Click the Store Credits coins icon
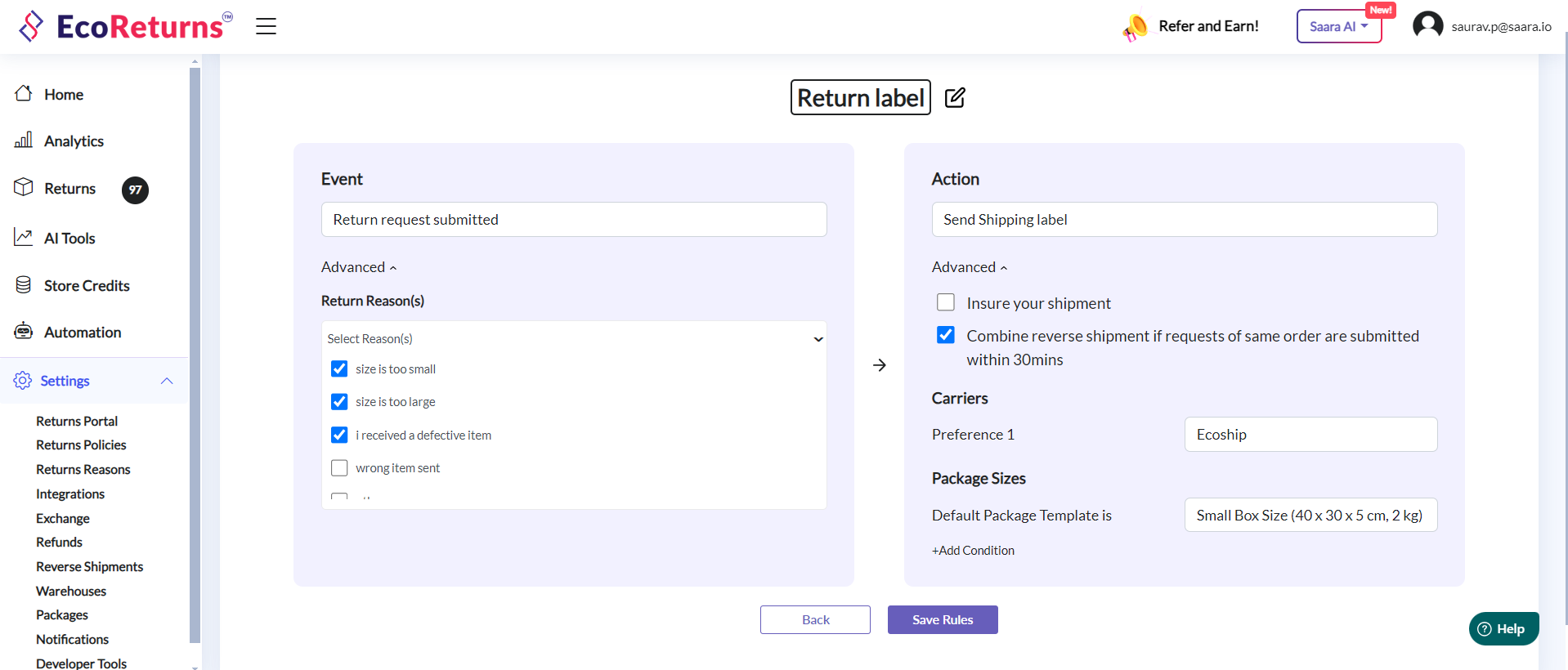The image size is (1568, 670). point(24,285)
